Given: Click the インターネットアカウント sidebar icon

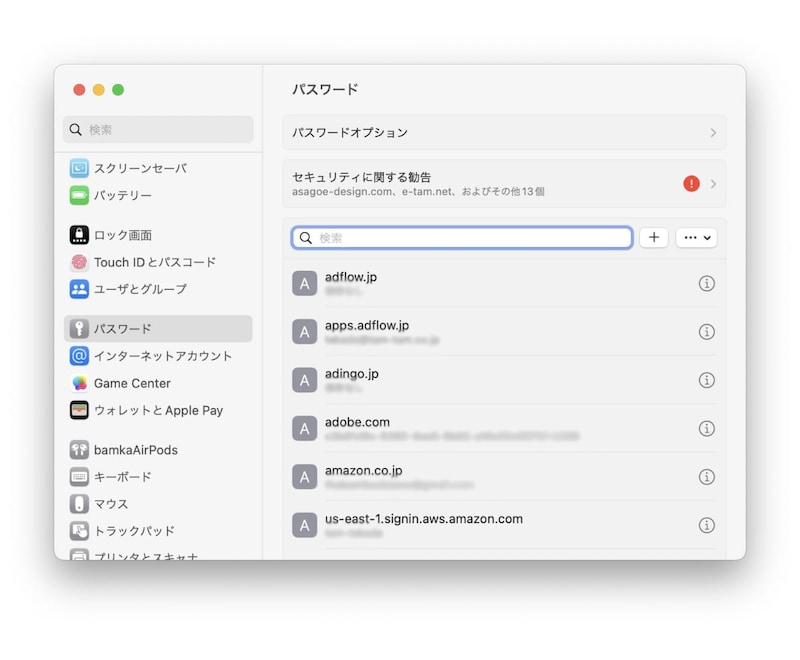Looking at the screenshot, I should point(81,356).
